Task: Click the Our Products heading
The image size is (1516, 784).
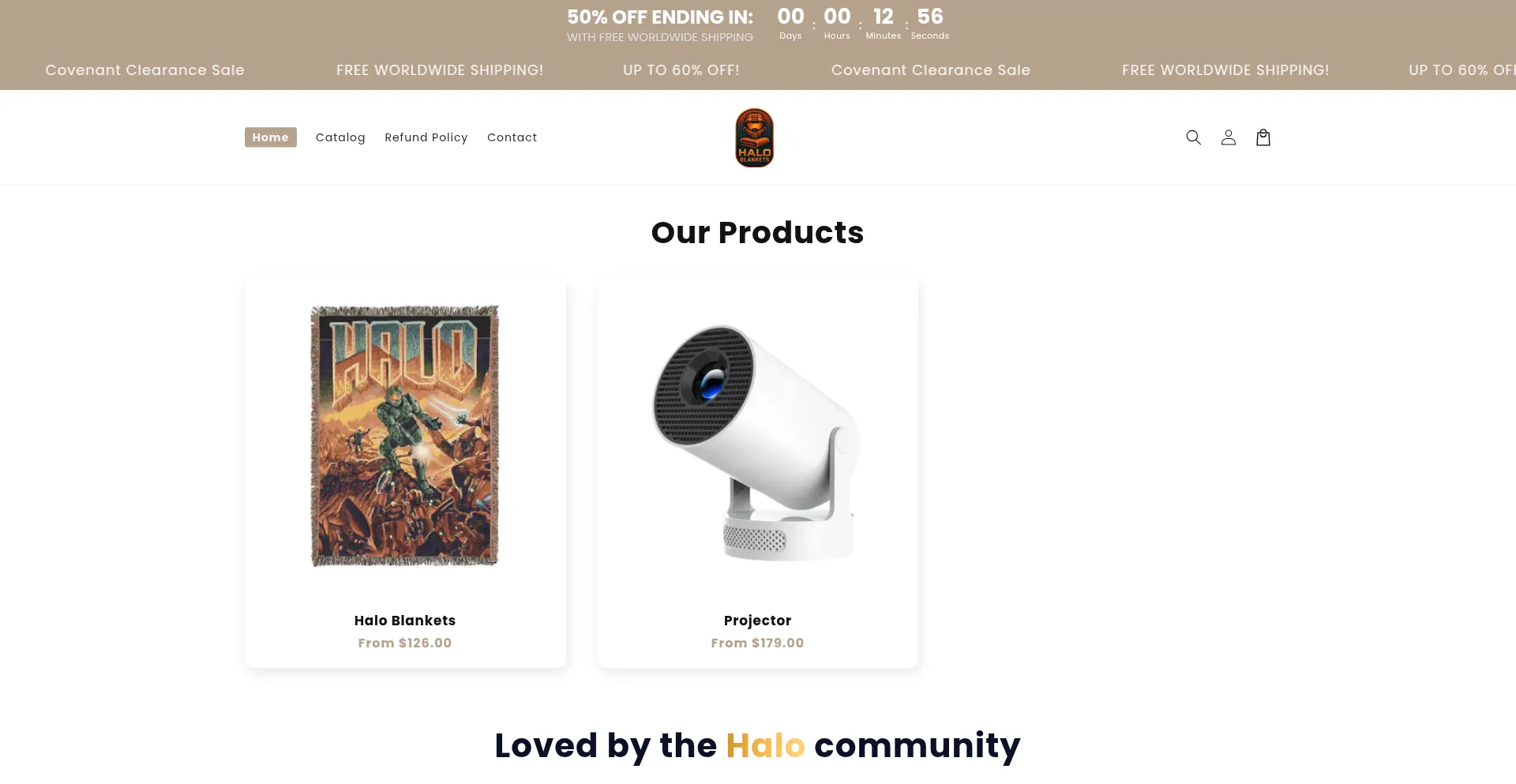Action: [x=757, y=232]
